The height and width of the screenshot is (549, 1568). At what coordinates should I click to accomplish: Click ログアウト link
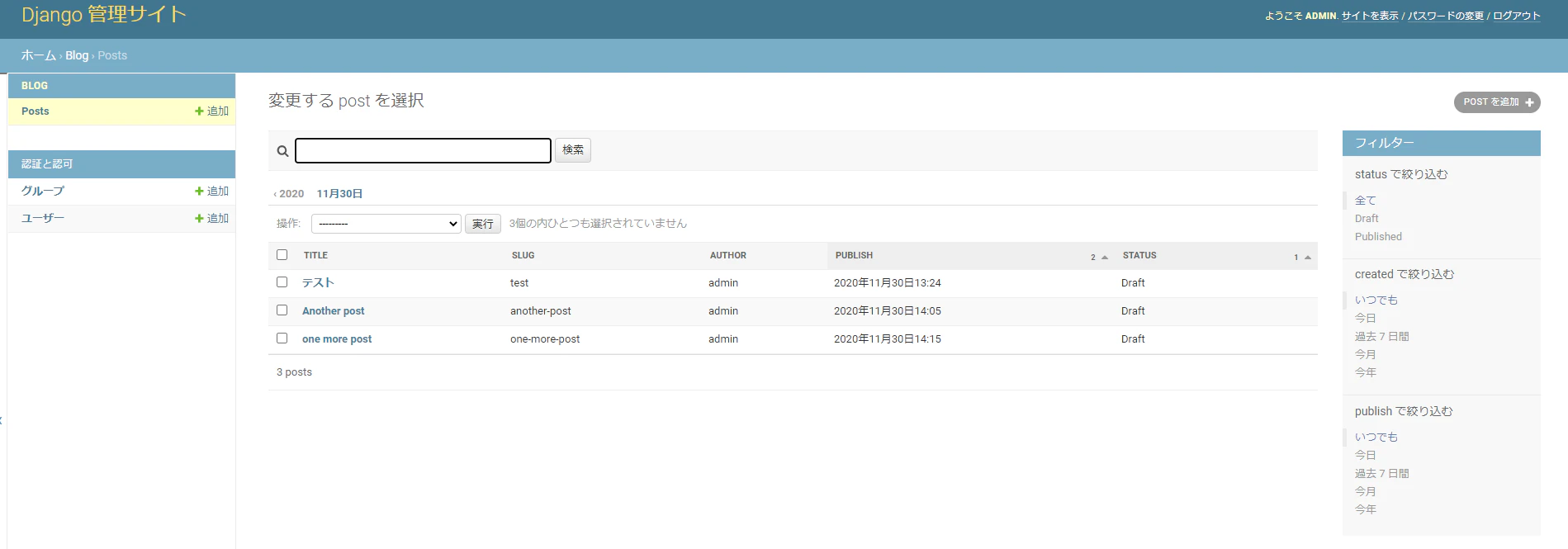pyautogui.click(x=1517, y=16)
